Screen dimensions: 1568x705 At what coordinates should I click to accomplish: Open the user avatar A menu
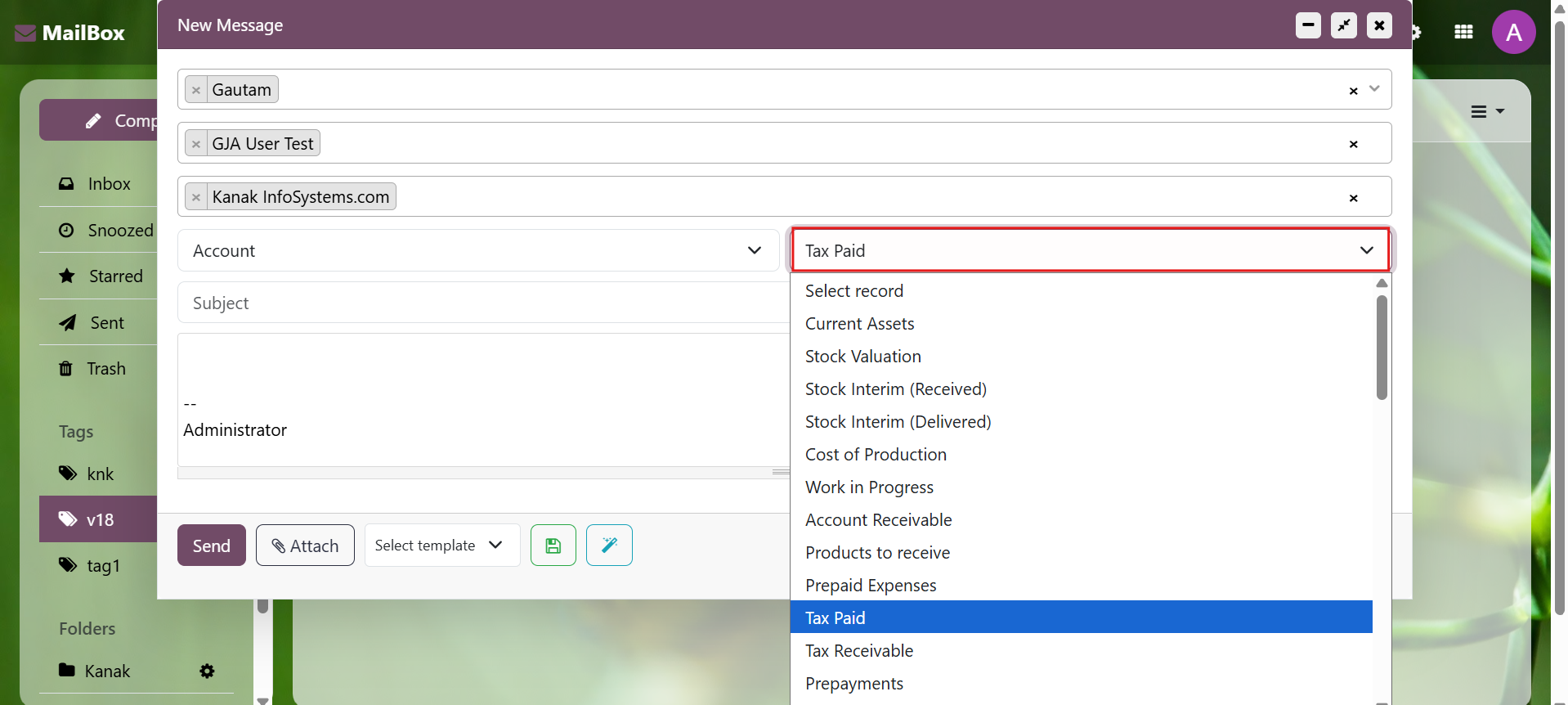(1514, 32)
